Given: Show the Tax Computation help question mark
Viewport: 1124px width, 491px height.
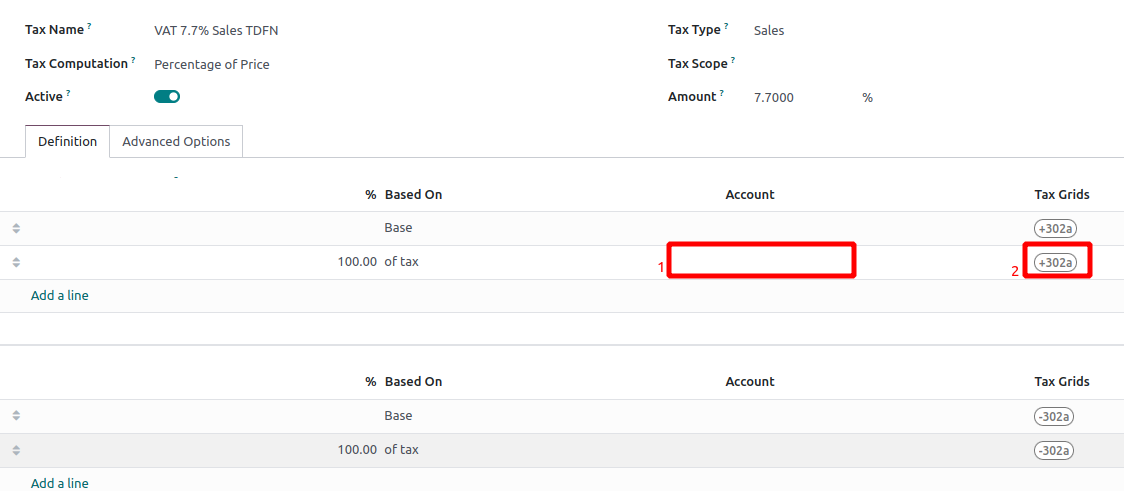Looking at the screenshot, I should click(133, 59).
